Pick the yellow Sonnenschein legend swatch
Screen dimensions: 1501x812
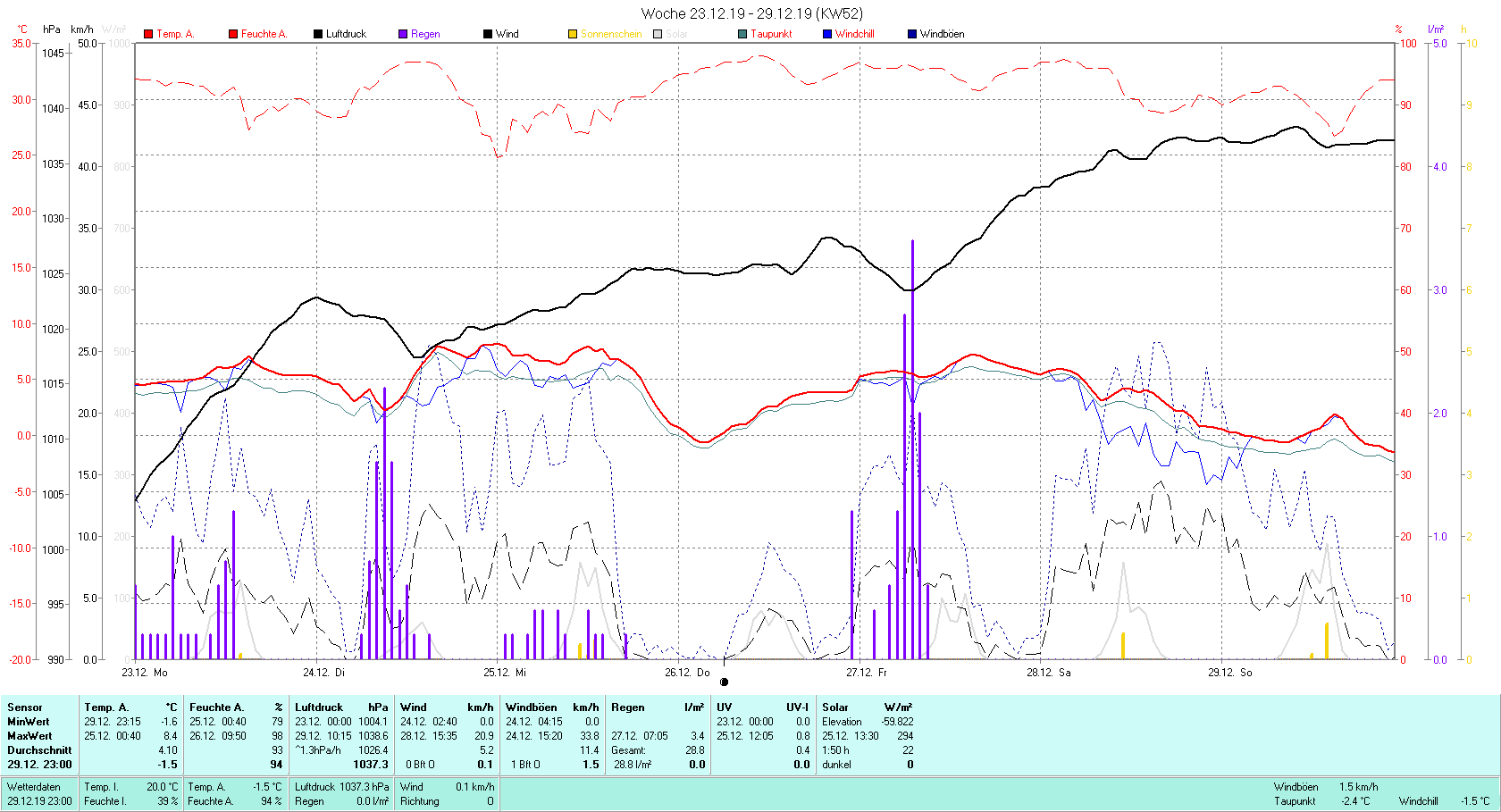click(x=573, y=34)
